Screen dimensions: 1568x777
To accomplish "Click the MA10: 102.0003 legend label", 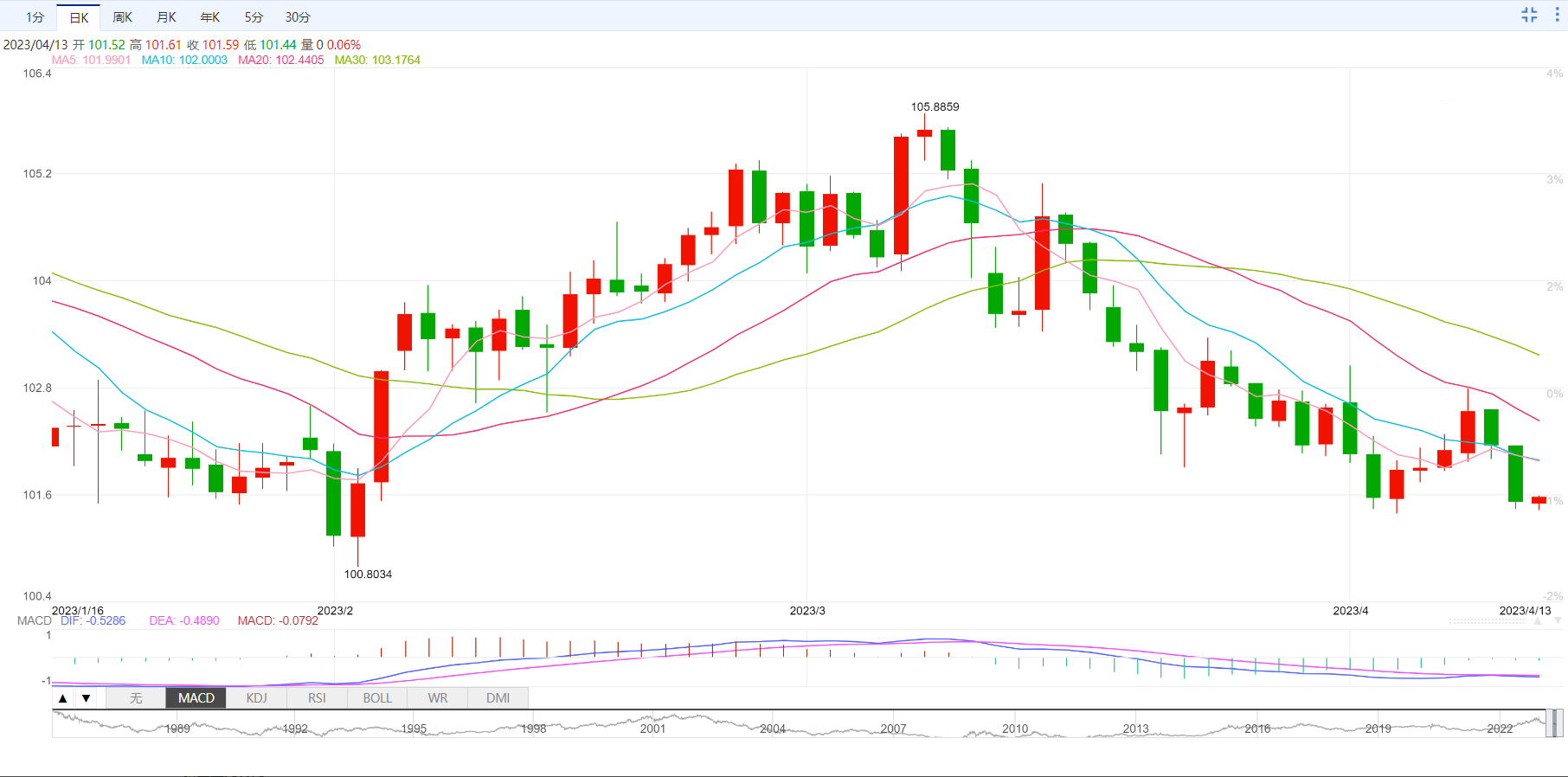I will (184, 60).
